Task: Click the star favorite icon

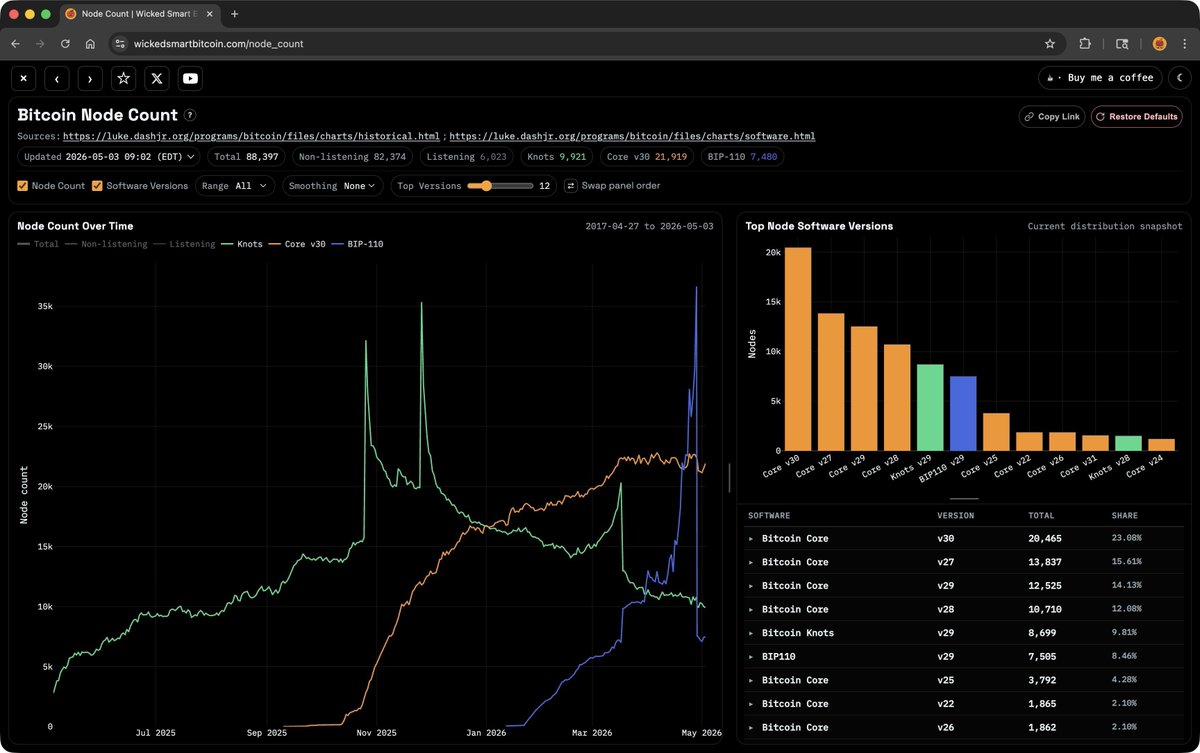Action: [x=124, y=78]
